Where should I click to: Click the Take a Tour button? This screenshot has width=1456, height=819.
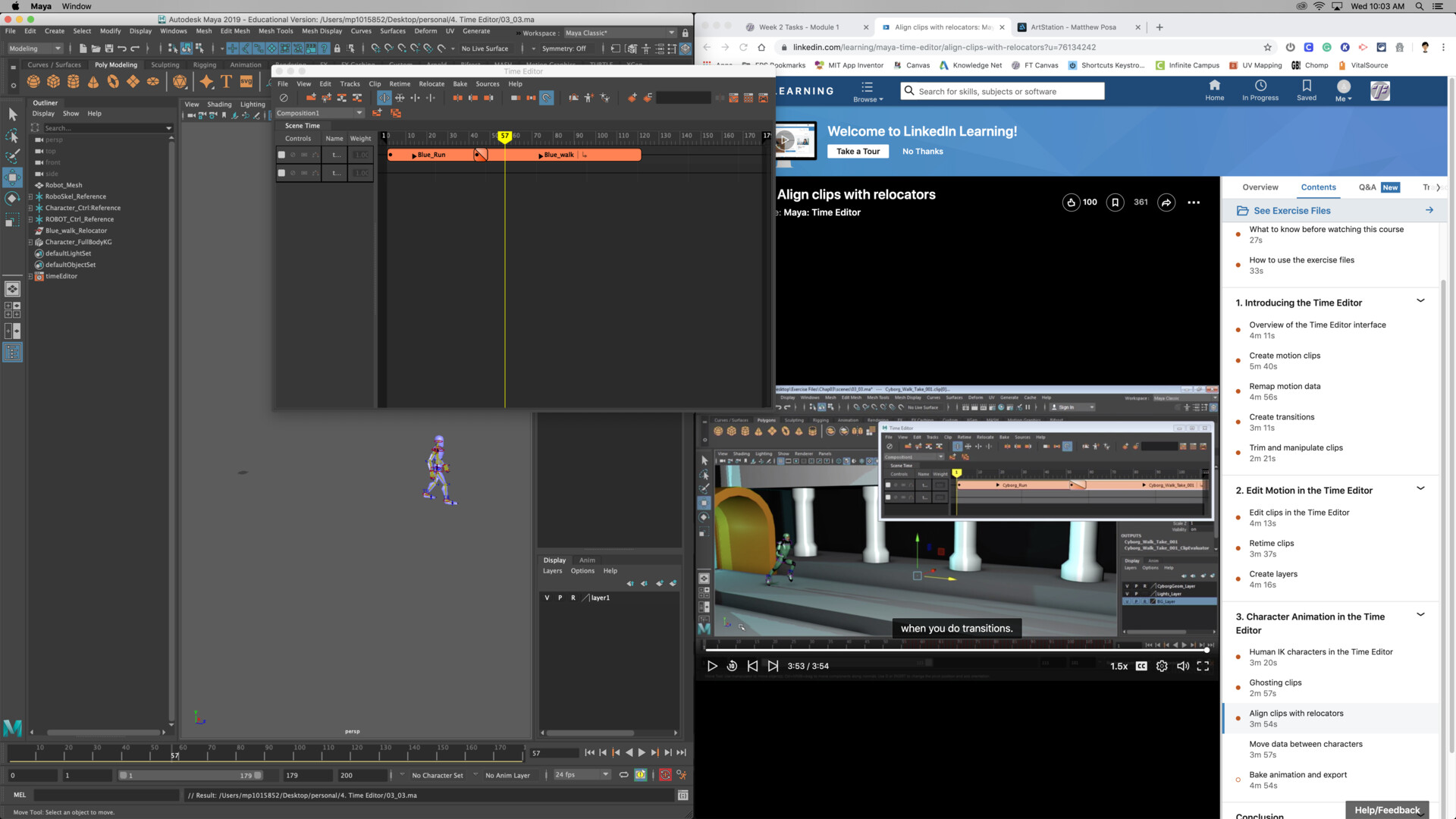point(858,151)
